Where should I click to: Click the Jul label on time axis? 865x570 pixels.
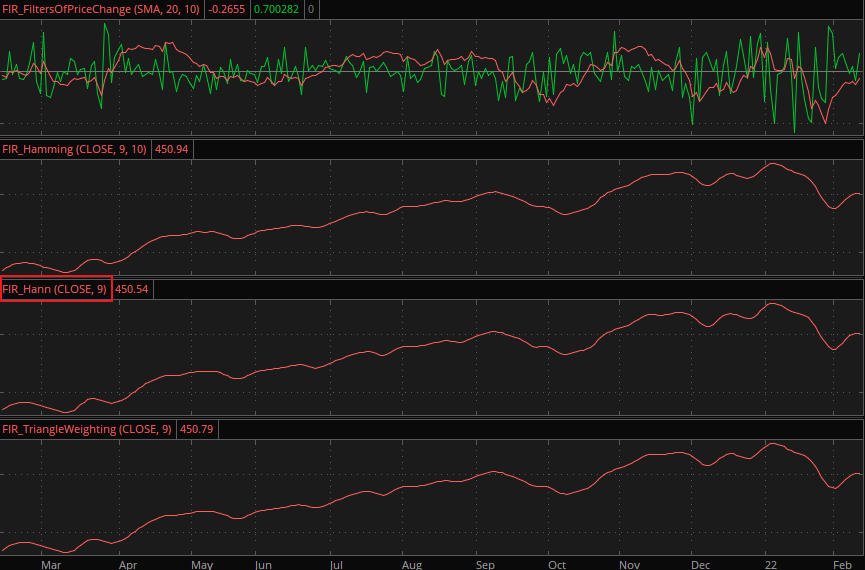337,563
